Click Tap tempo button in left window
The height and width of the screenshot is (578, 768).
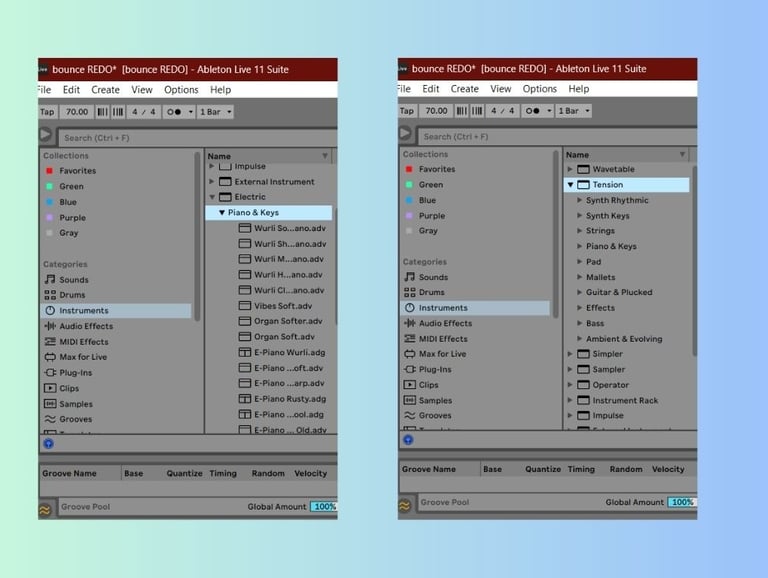click(47, 112)
